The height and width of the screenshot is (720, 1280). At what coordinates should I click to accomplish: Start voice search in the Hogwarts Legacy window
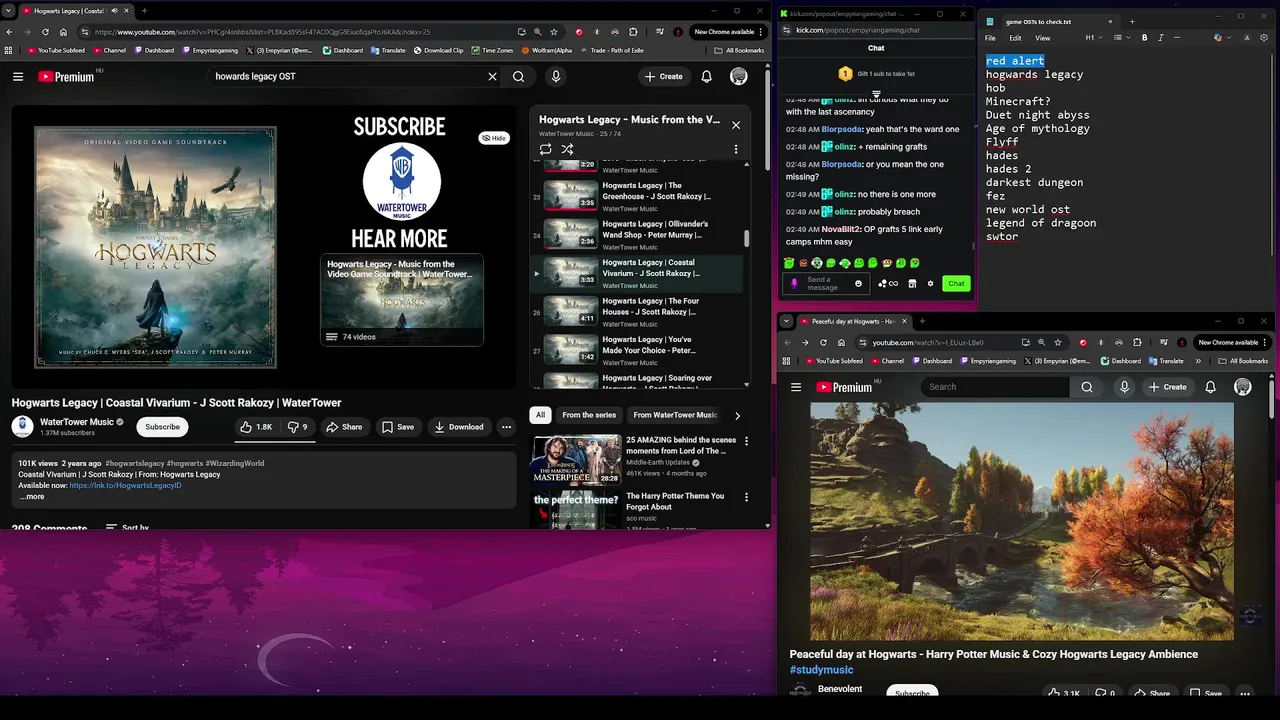pos(556,76)
